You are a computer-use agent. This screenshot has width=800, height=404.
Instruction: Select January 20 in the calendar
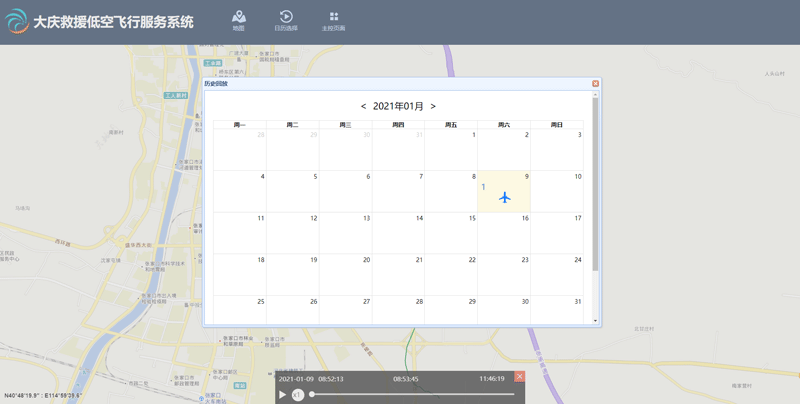click(x=345, y=275)
